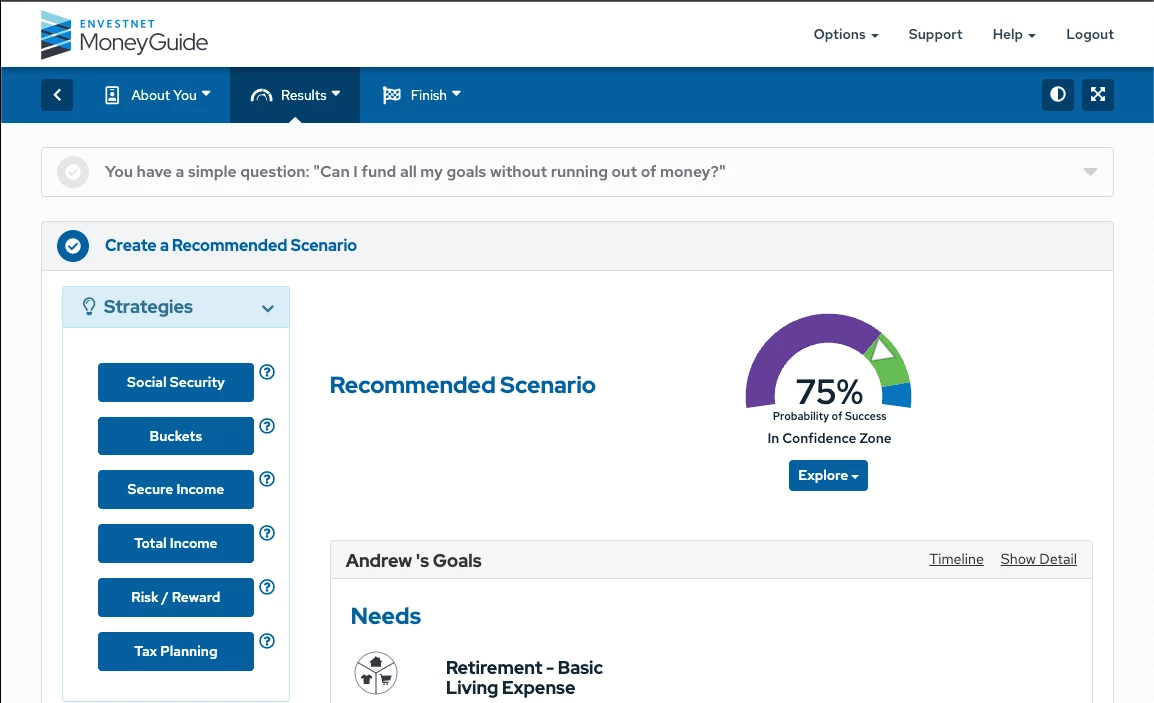Open help icon beside Total Income
This screenshot has height=703, width=1154.
pos(267,533)
